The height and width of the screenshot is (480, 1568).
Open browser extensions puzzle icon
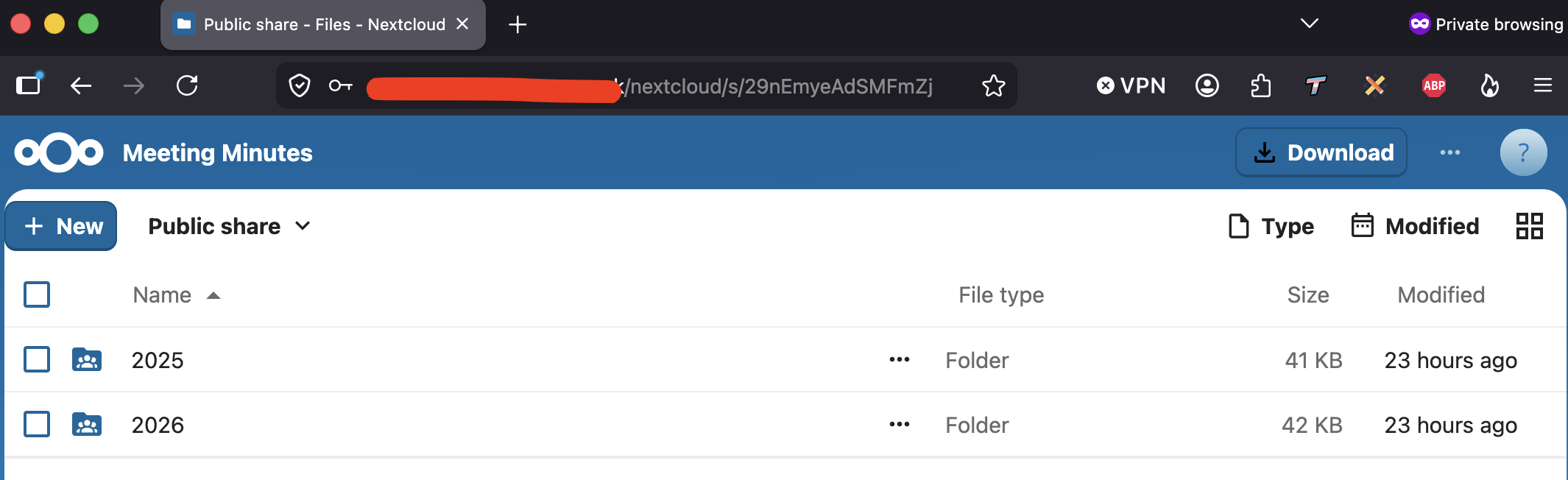(1261, 86)
